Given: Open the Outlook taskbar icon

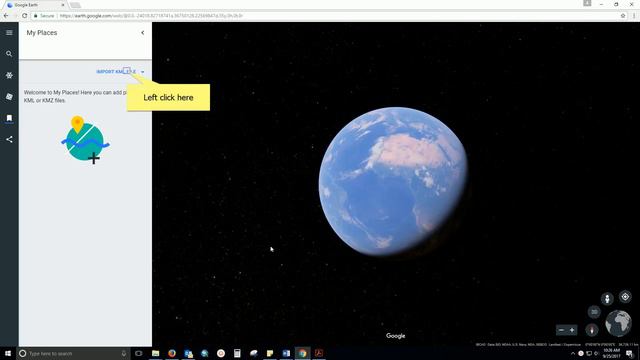Looking at the screenshot, I should [x=188, y=353].
